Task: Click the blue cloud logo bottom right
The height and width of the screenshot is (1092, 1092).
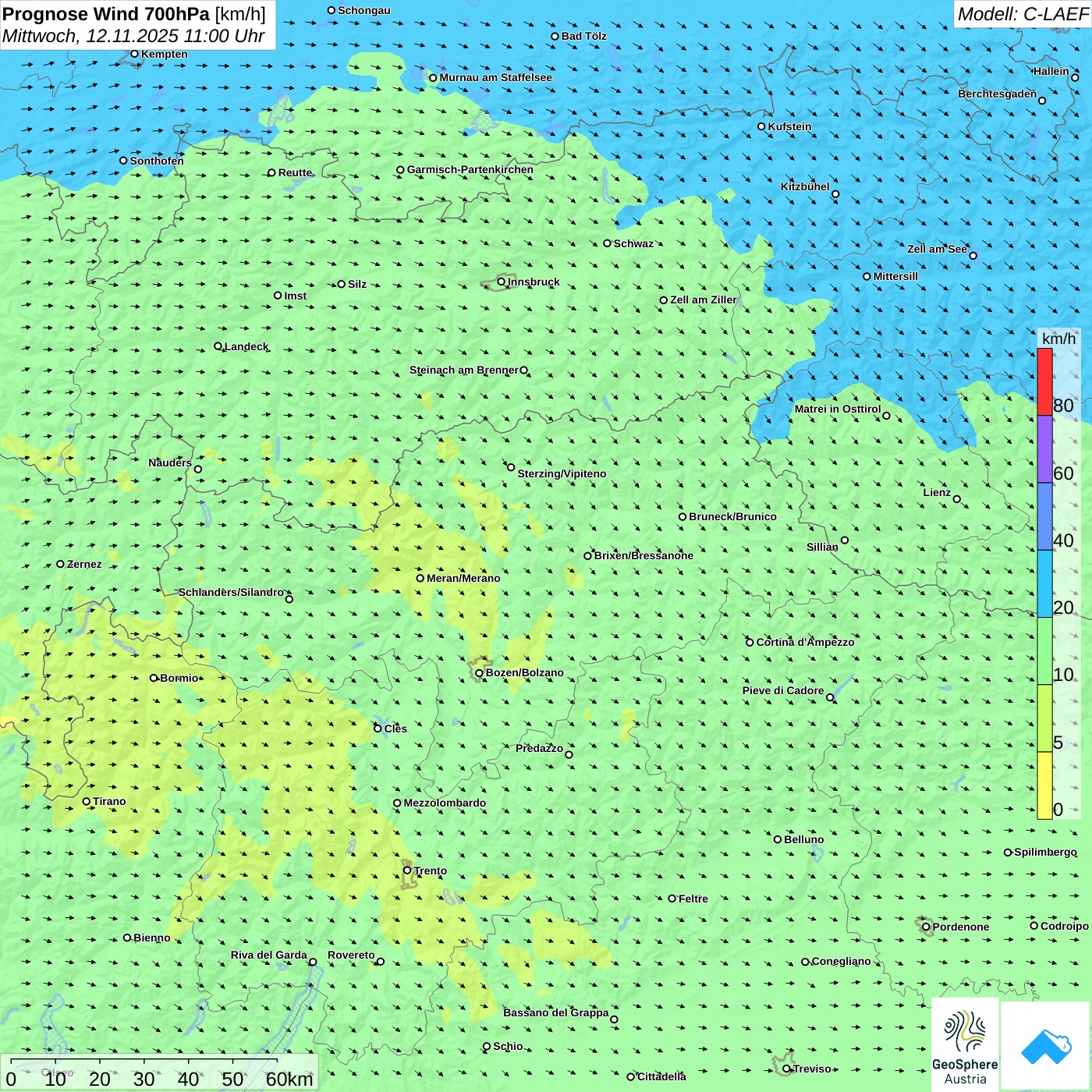Action: pyautogui.click(x=1045, y=1045)
